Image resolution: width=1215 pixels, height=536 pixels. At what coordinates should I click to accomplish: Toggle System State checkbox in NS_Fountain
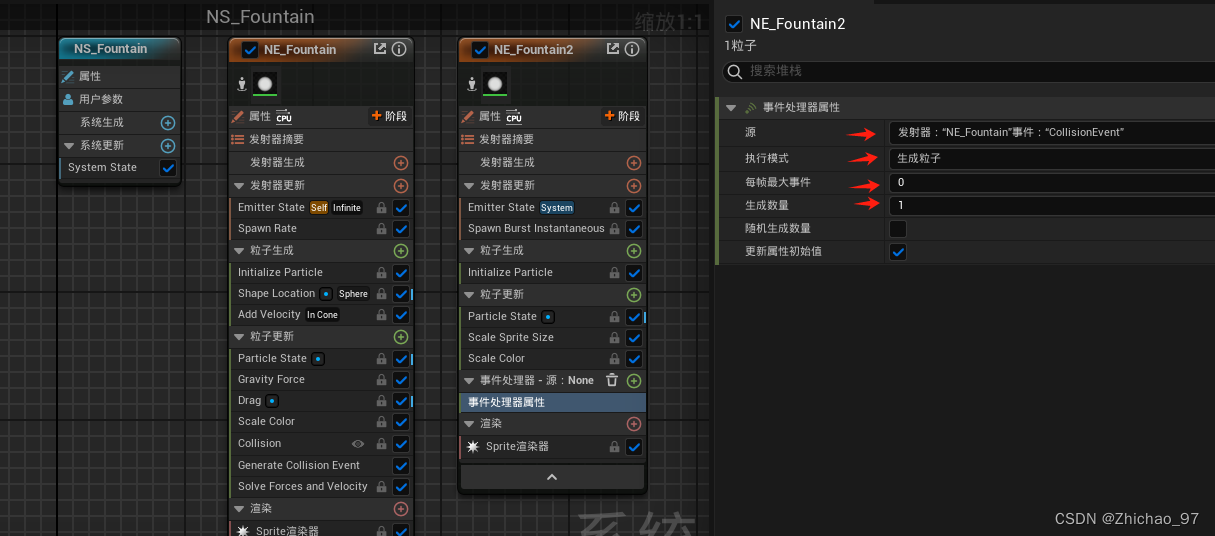tap(168, 168)
